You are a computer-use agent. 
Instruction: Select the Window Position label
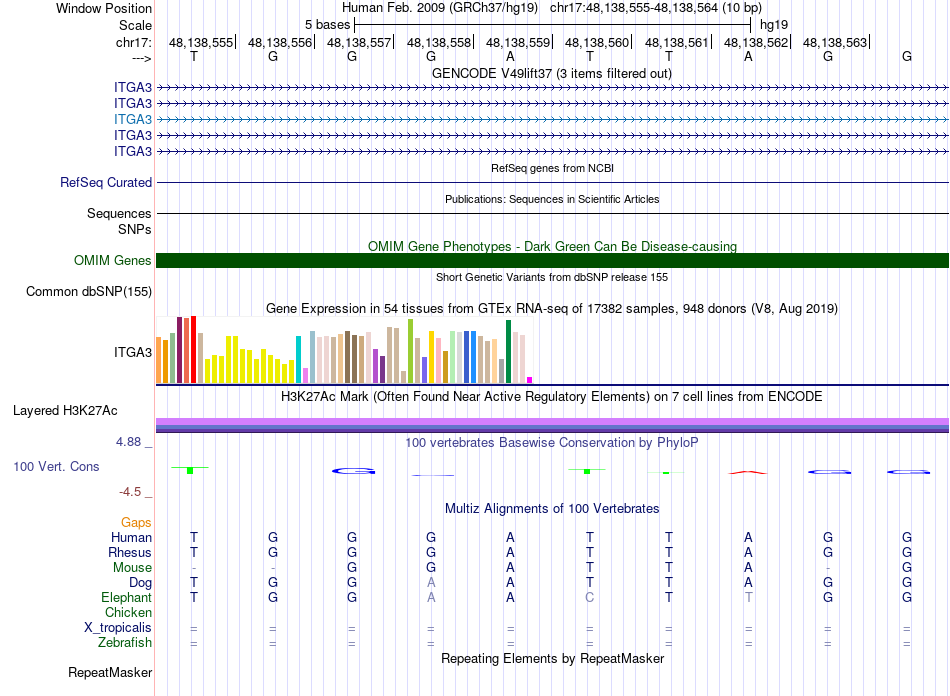pos(104,8)
